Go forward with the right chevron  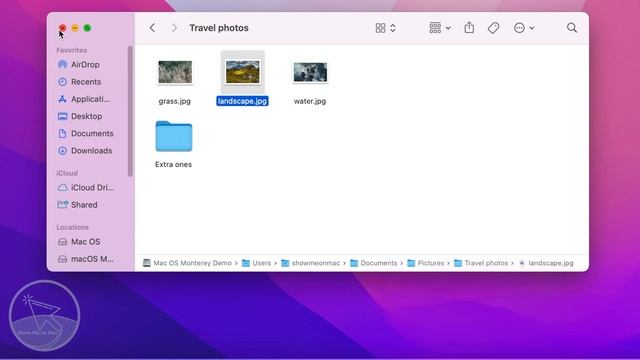click(x=174, y=28)
